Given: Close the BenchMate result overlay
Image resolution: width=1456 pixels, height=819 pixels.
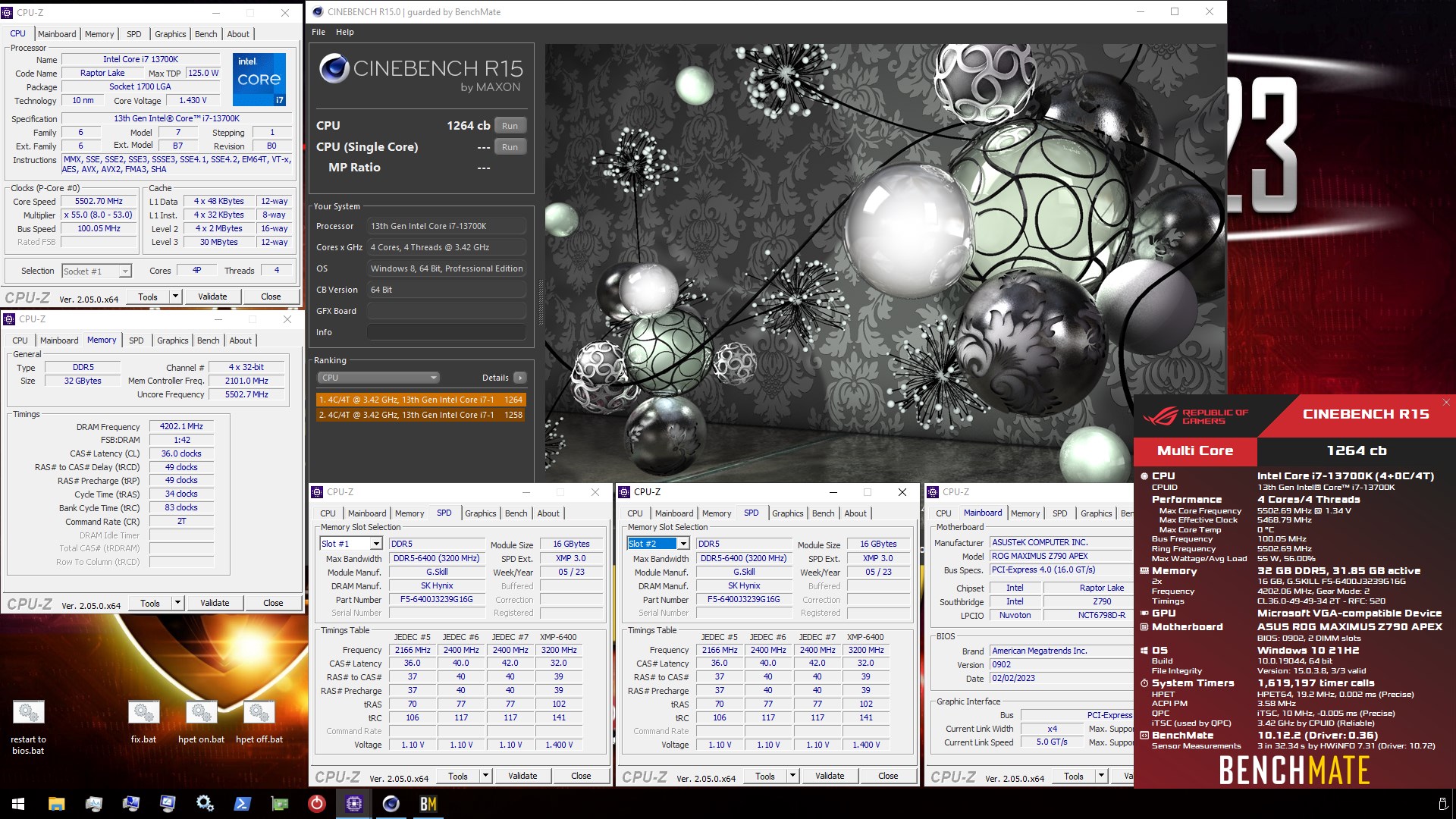Looking at the screenshot, I should [1446, 403].
